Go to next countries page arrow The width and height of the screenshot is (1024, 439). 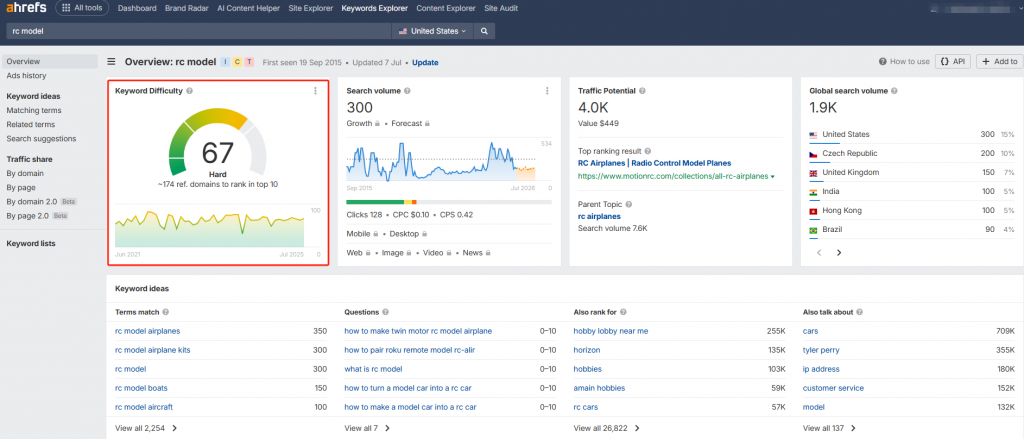click(x=839, y=252)
